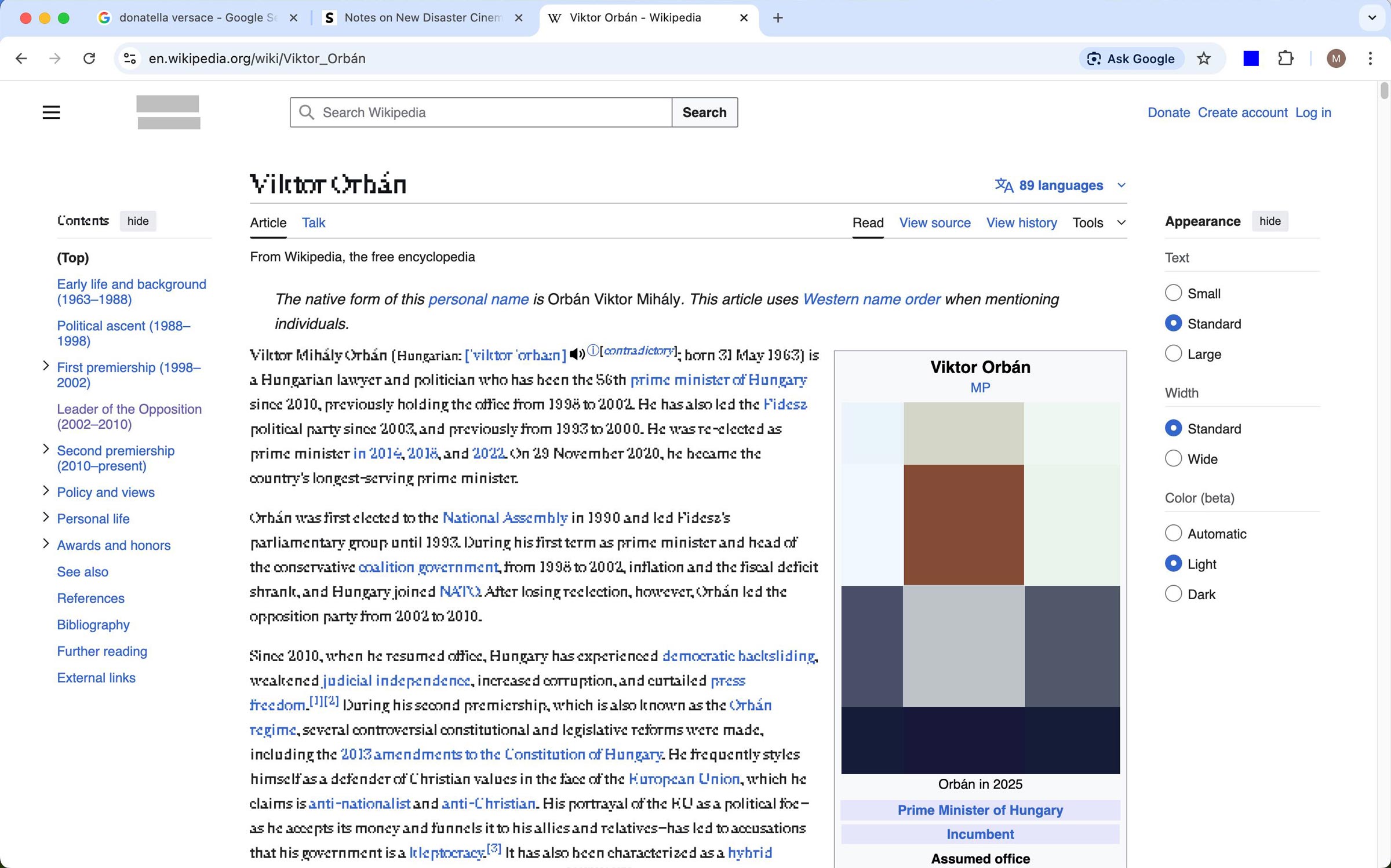The width and height of the screenshot is (1391, 868).
Task: Bookmark this page with the star icon
Action: (x=1204, y=59)
